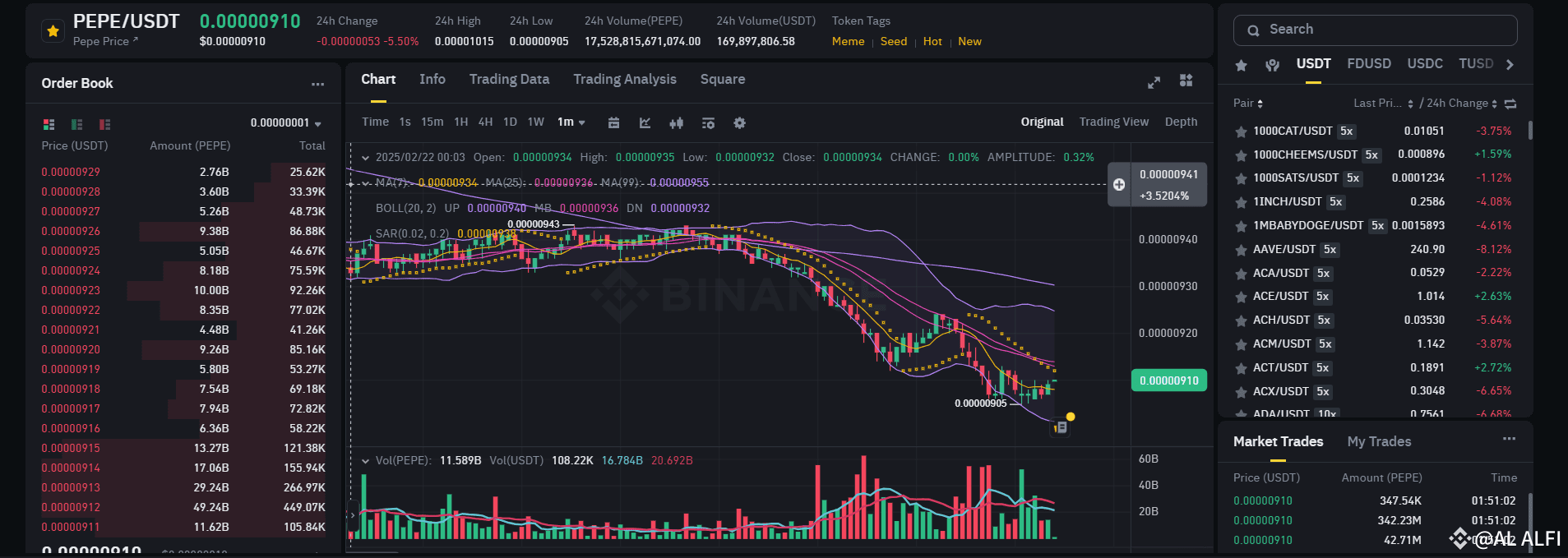Image resolution: width=1568 pixels, height=558 pixels.
Task: Show only sell orders in order book
Action: [x=104, y=124]
